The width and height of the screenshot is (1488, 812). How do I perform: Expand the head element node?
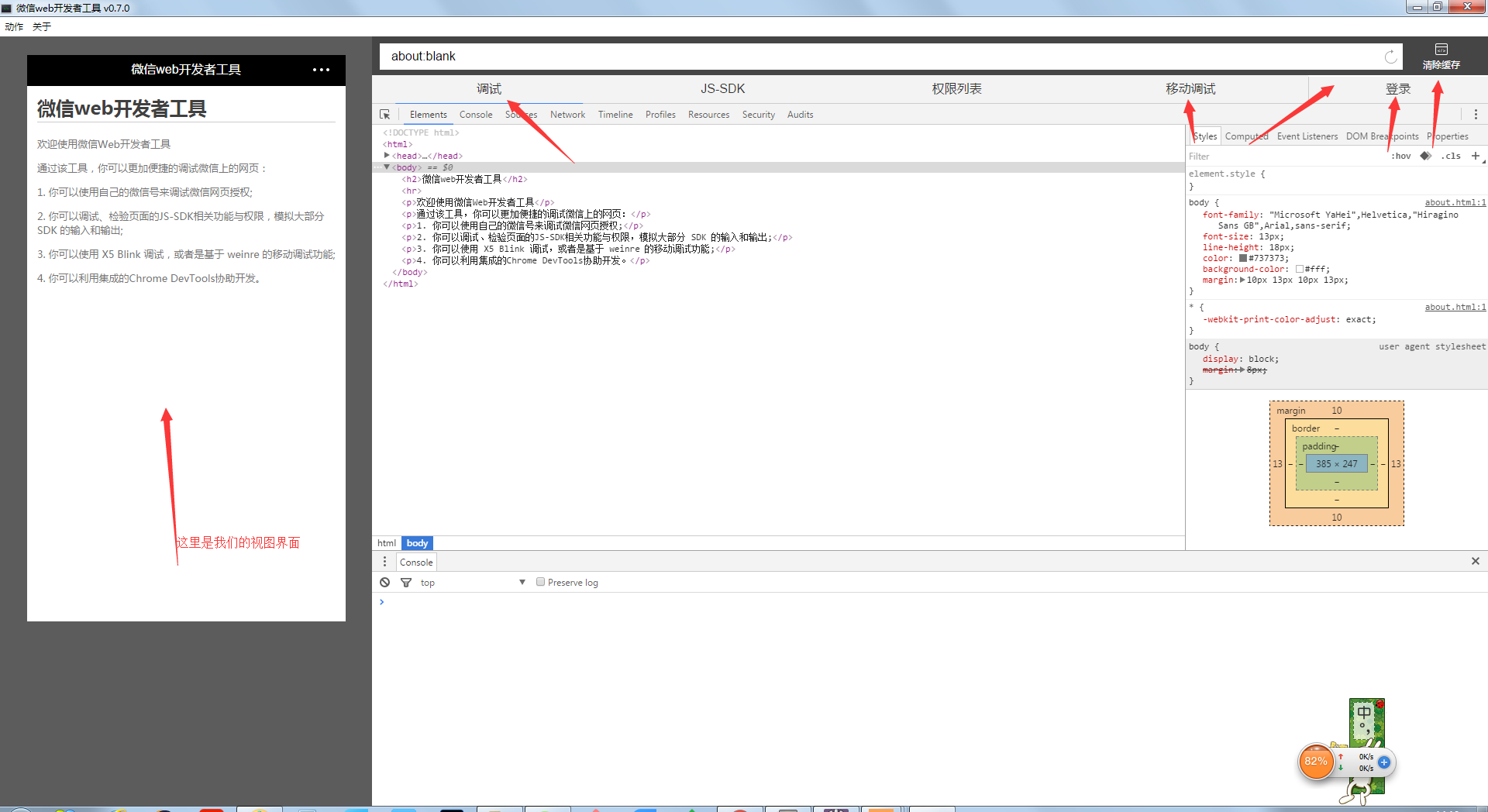click(x=387, y=156)
